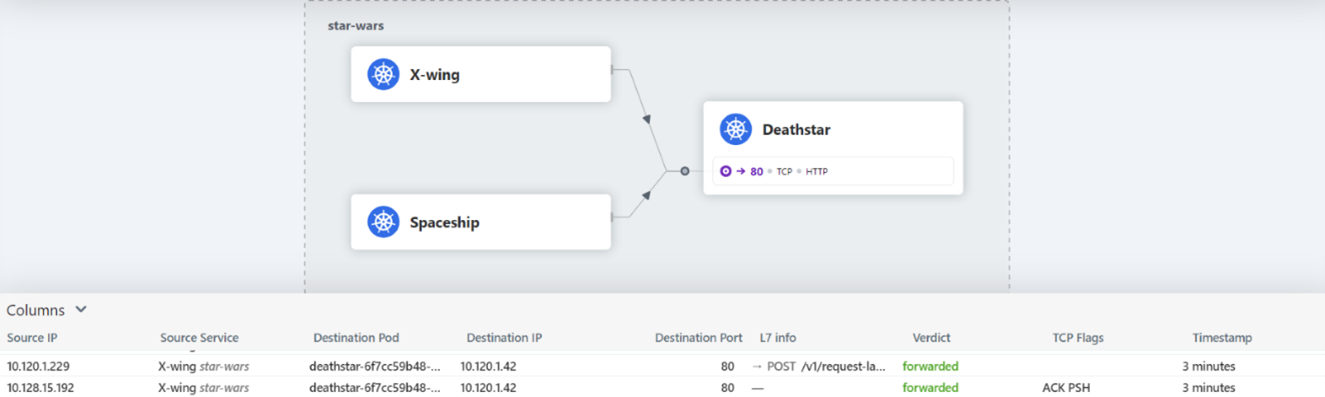Viewport: 1325px width, 397px height.
Task: Click X-wing star-wars in the 10.128.15.192 row
Action: [x=203, y=388]
